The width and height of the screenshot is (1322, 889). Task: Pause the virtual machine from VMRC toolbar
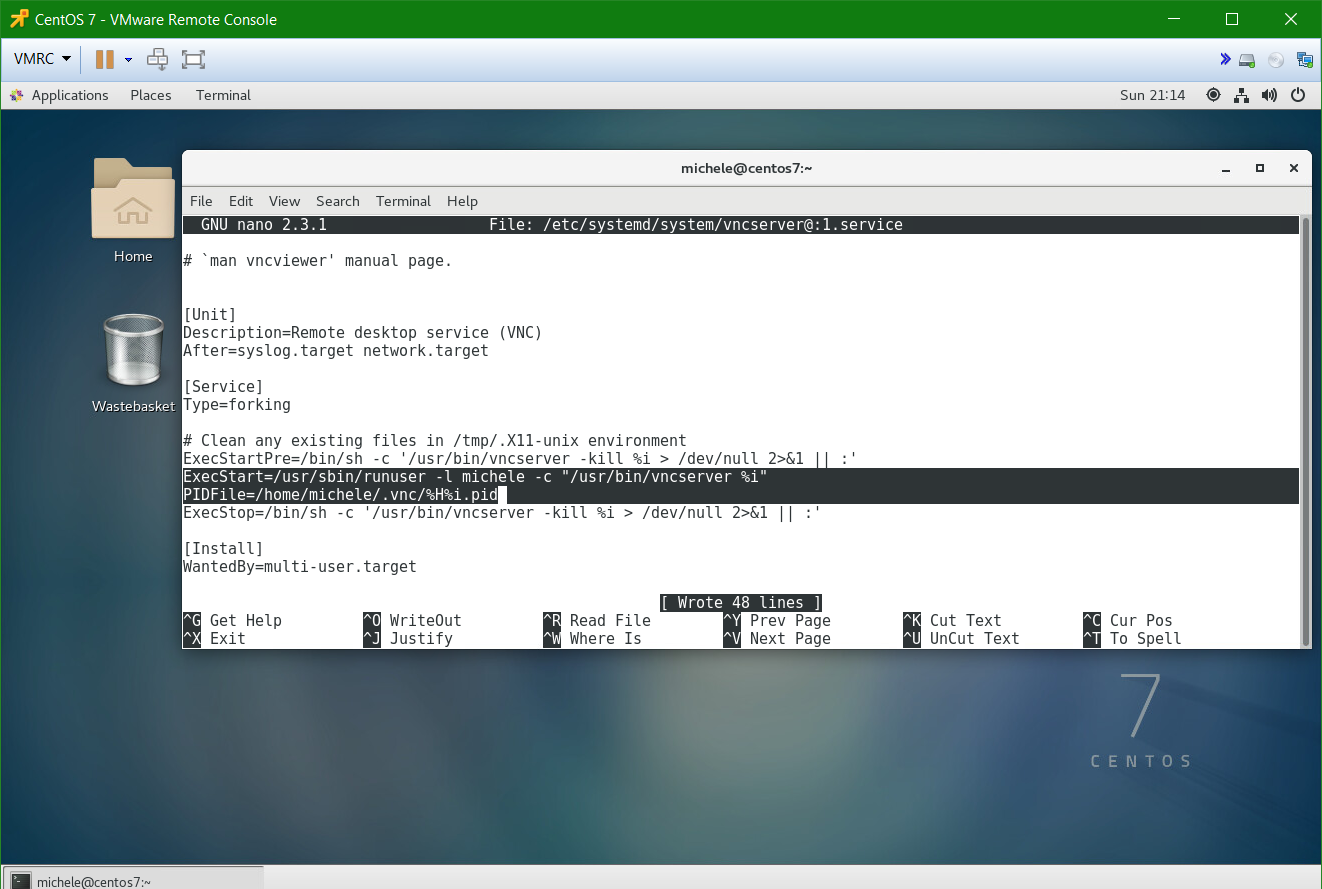click(x=105, y=60)
